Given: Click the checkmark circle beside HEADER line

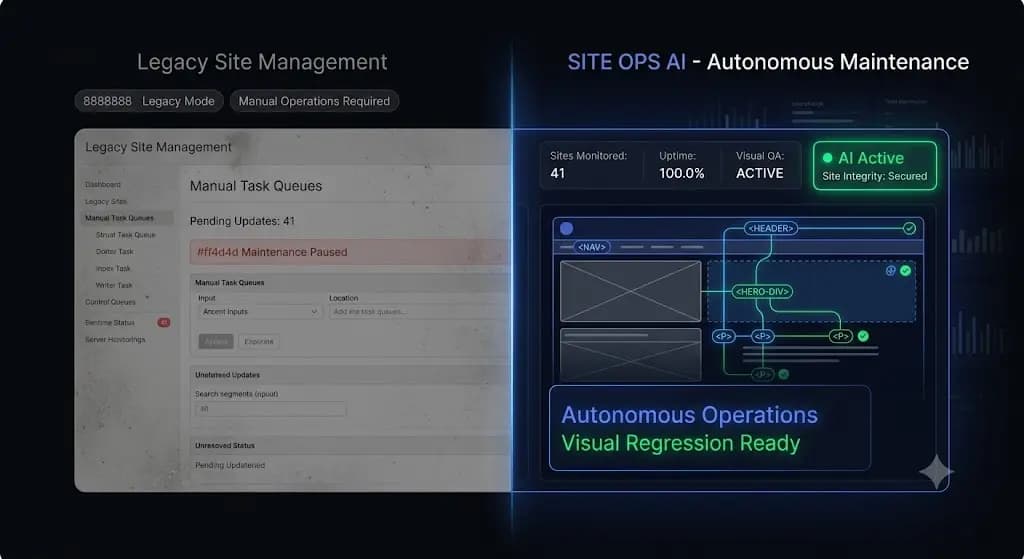Looking at the screenshot, I should coord(909,228).
